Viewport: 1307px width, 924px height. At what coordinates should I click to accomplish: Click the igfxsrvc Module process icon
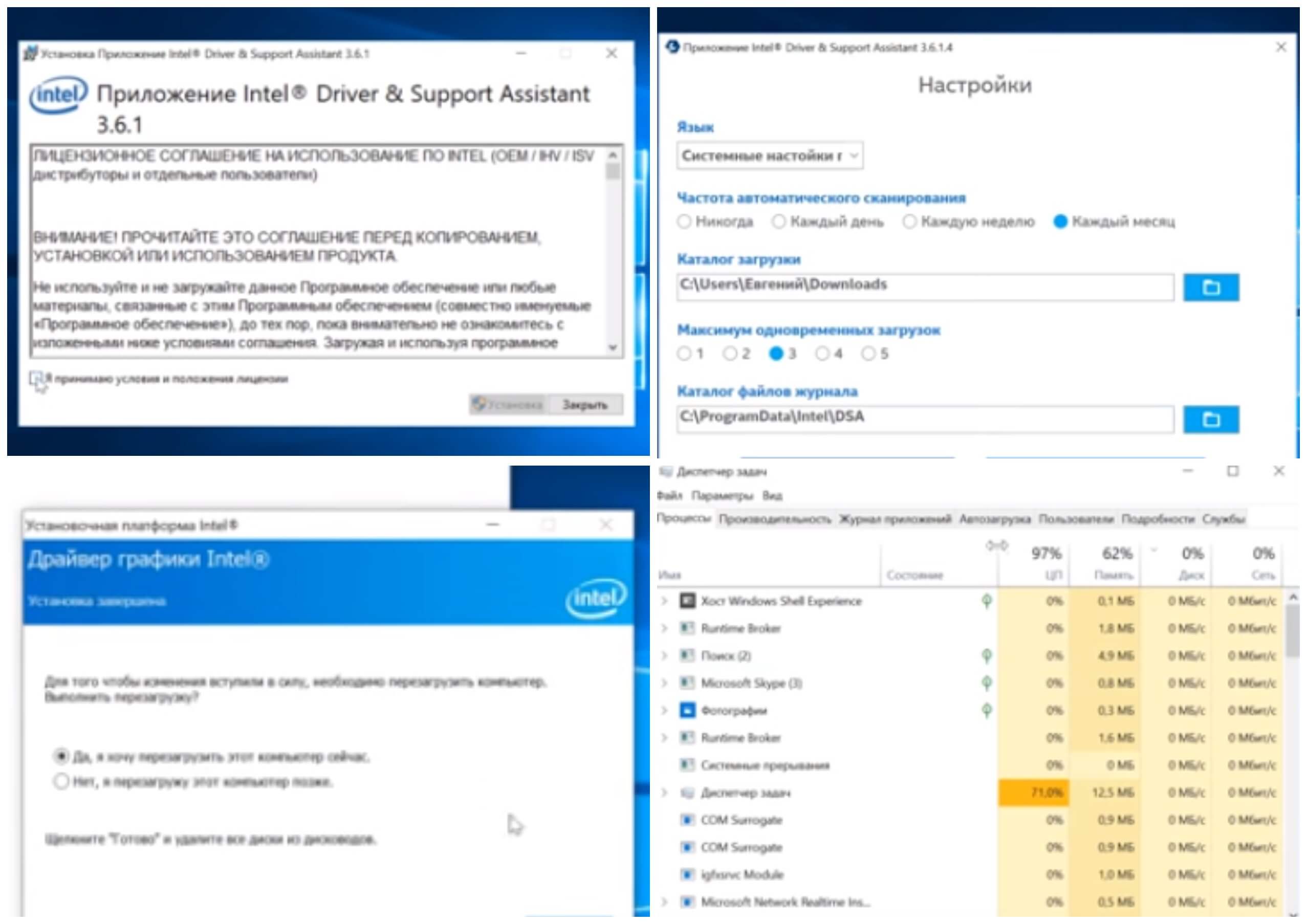(x=687, y=874)
